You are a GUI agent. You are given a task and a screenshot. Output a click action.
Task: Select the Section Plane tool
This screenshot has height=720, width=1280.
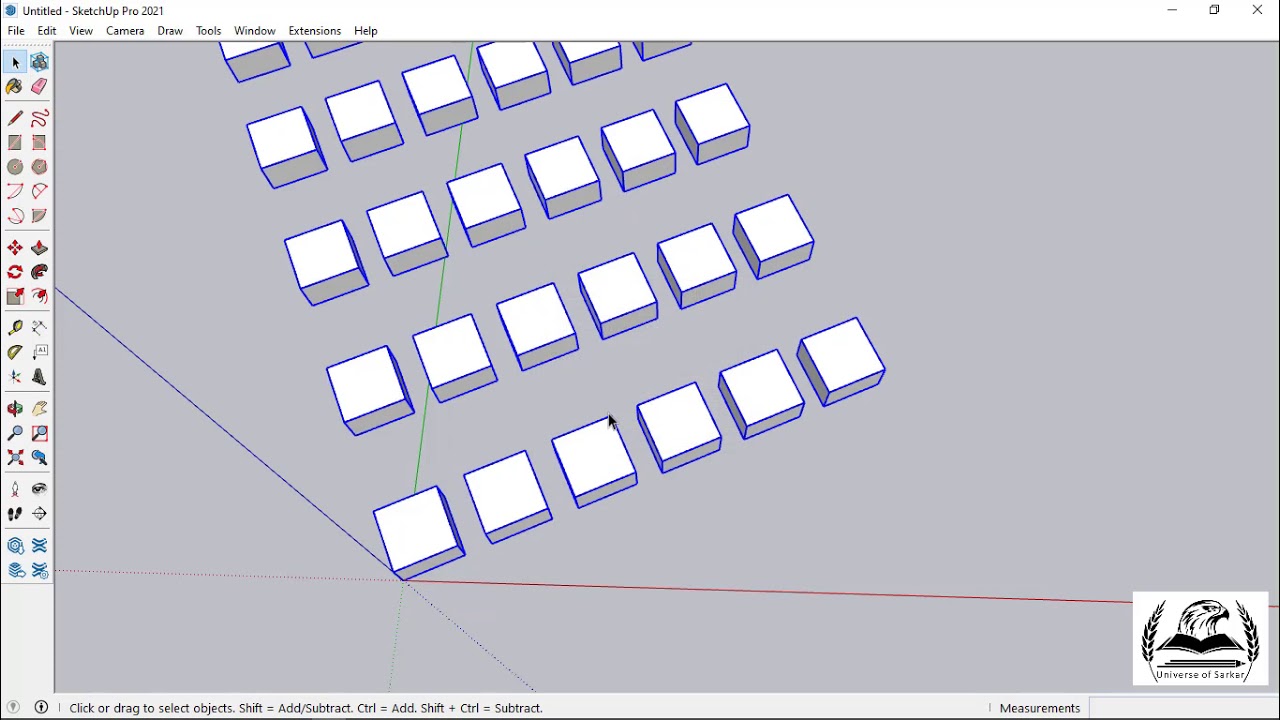(x=39, y=514)
